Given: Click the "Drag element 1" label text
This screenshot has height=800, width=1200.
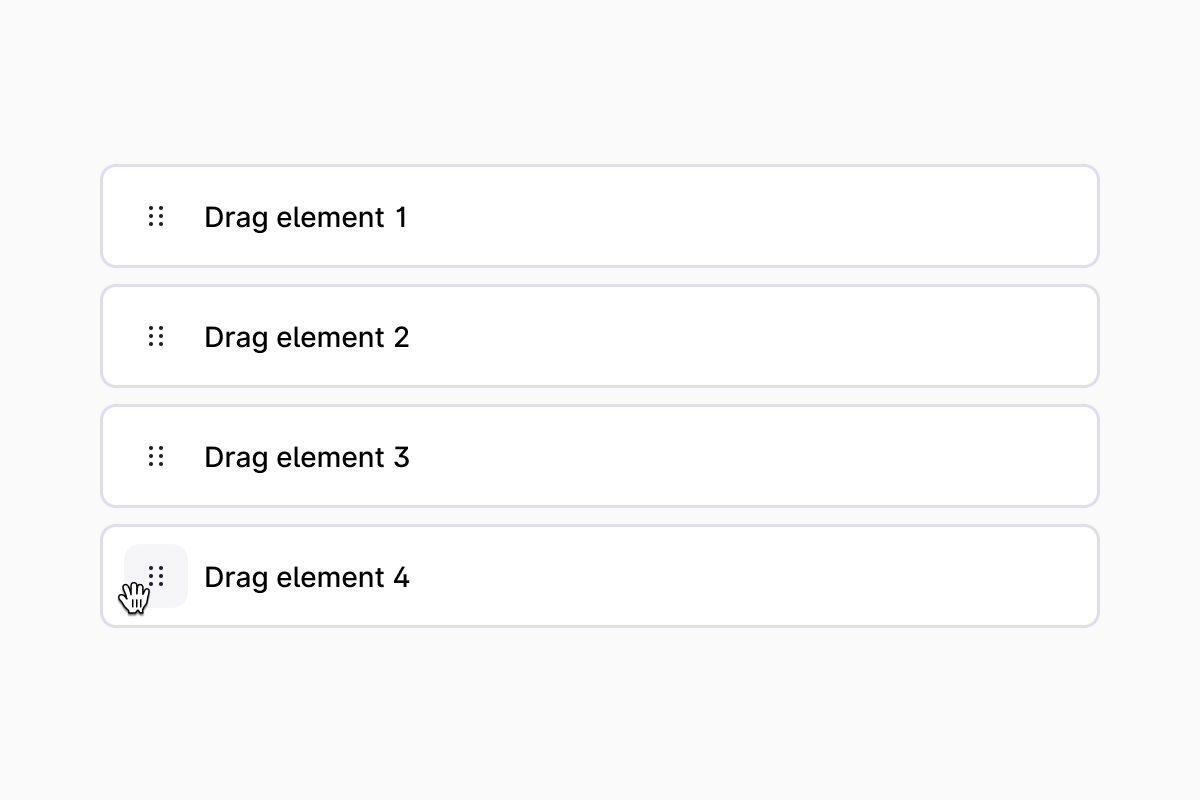Looking at the screenshot, I should (x=305, y=217).
